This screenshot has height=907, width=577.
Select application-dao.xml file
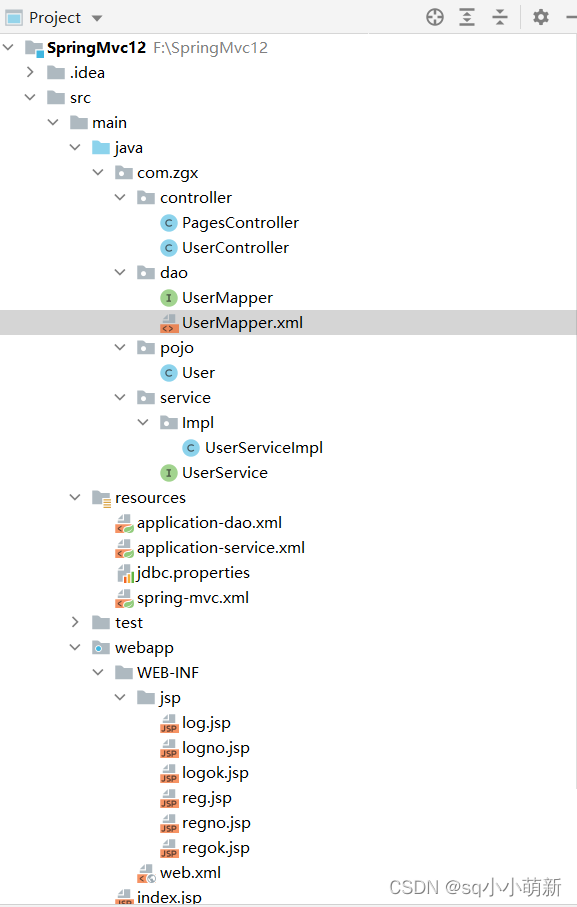[x=209, y=523]
